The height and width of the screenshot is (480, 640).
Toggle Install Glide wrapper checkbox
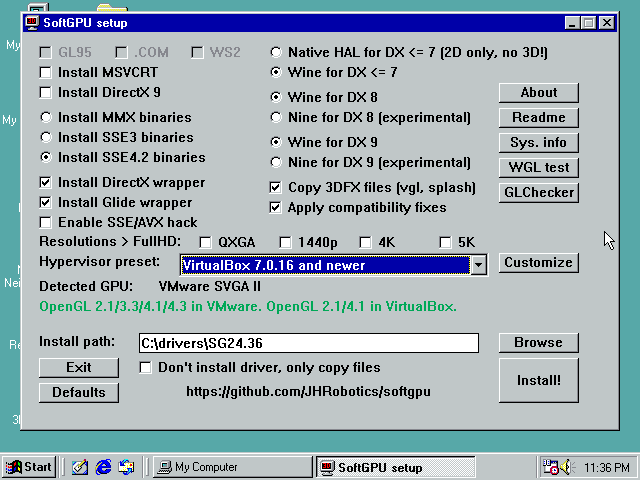pos(45,202)
